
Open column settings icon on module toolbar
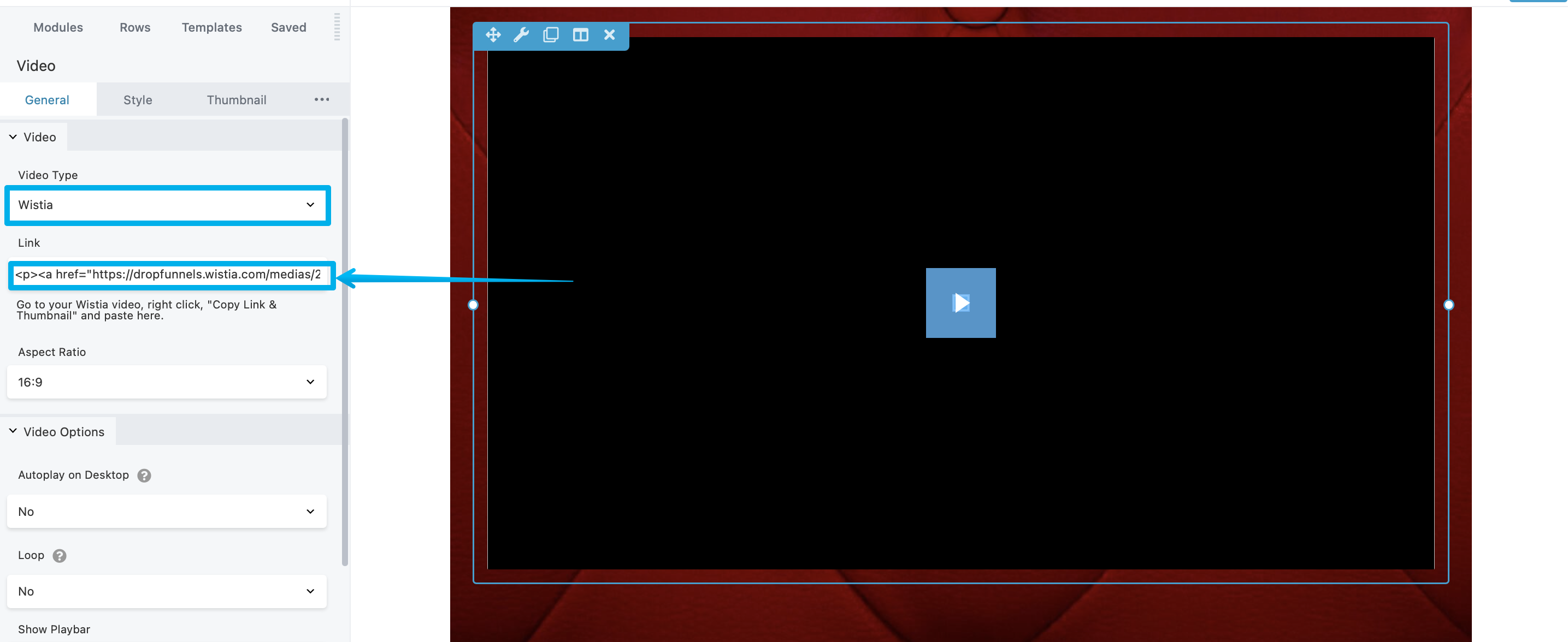point(580,34)
